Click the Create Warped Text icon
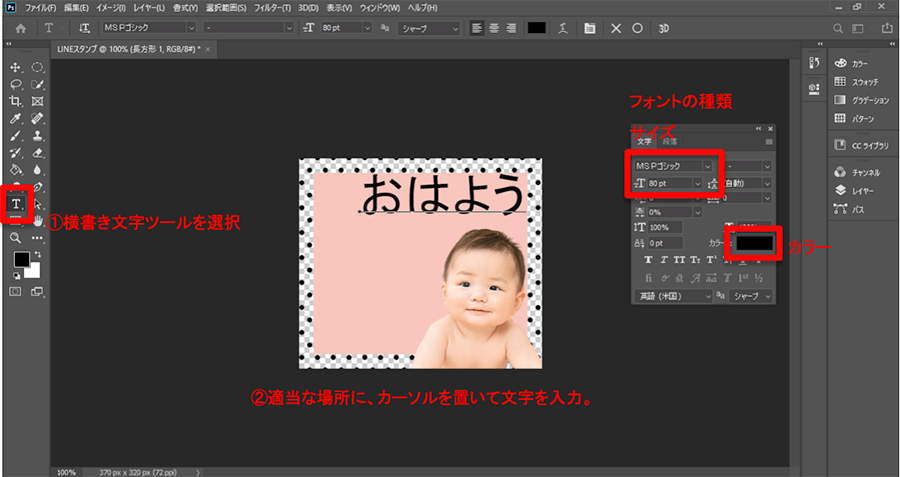Viewport: 900px width, 477px height. click(564, 28)
